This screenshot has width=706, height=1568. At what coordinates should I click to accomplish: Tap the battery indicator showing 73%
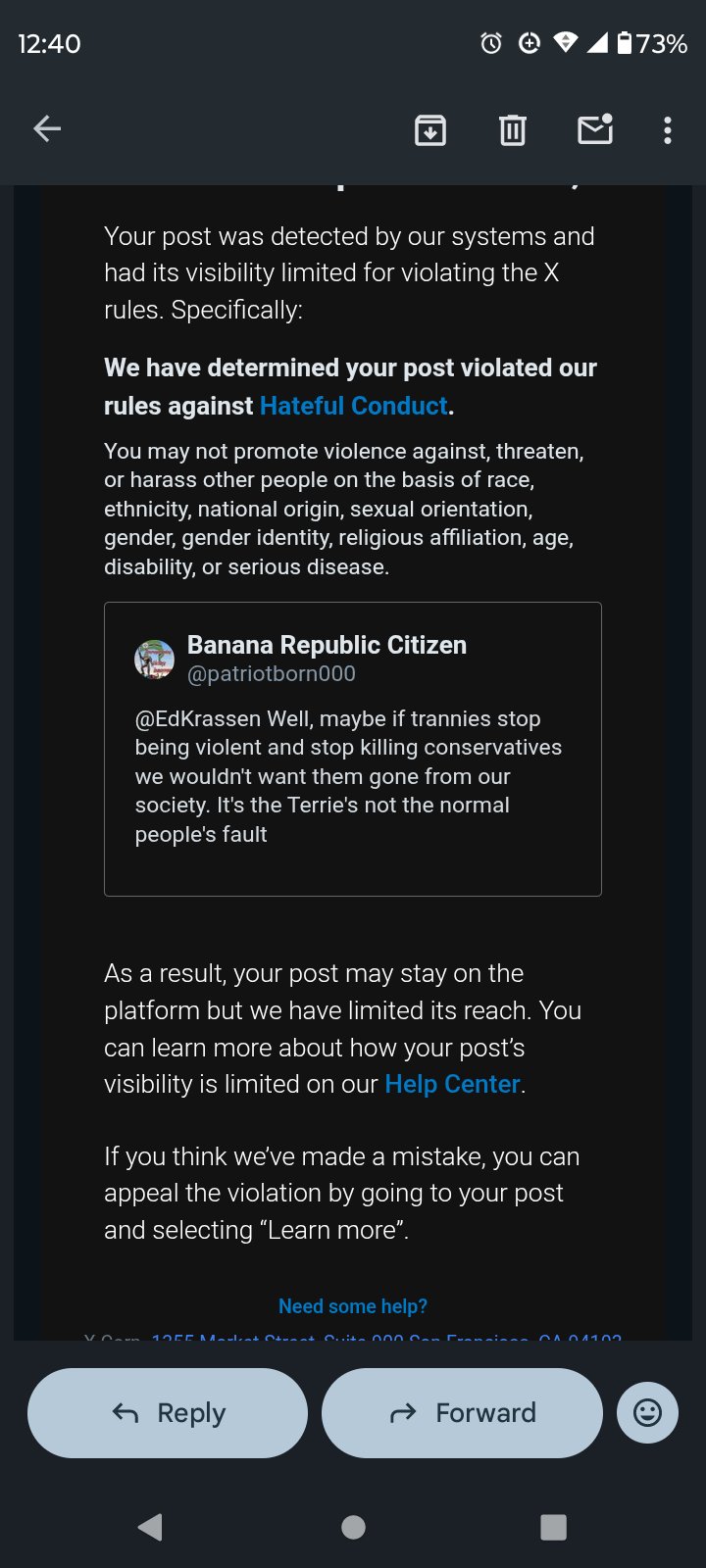click(652, 43)
